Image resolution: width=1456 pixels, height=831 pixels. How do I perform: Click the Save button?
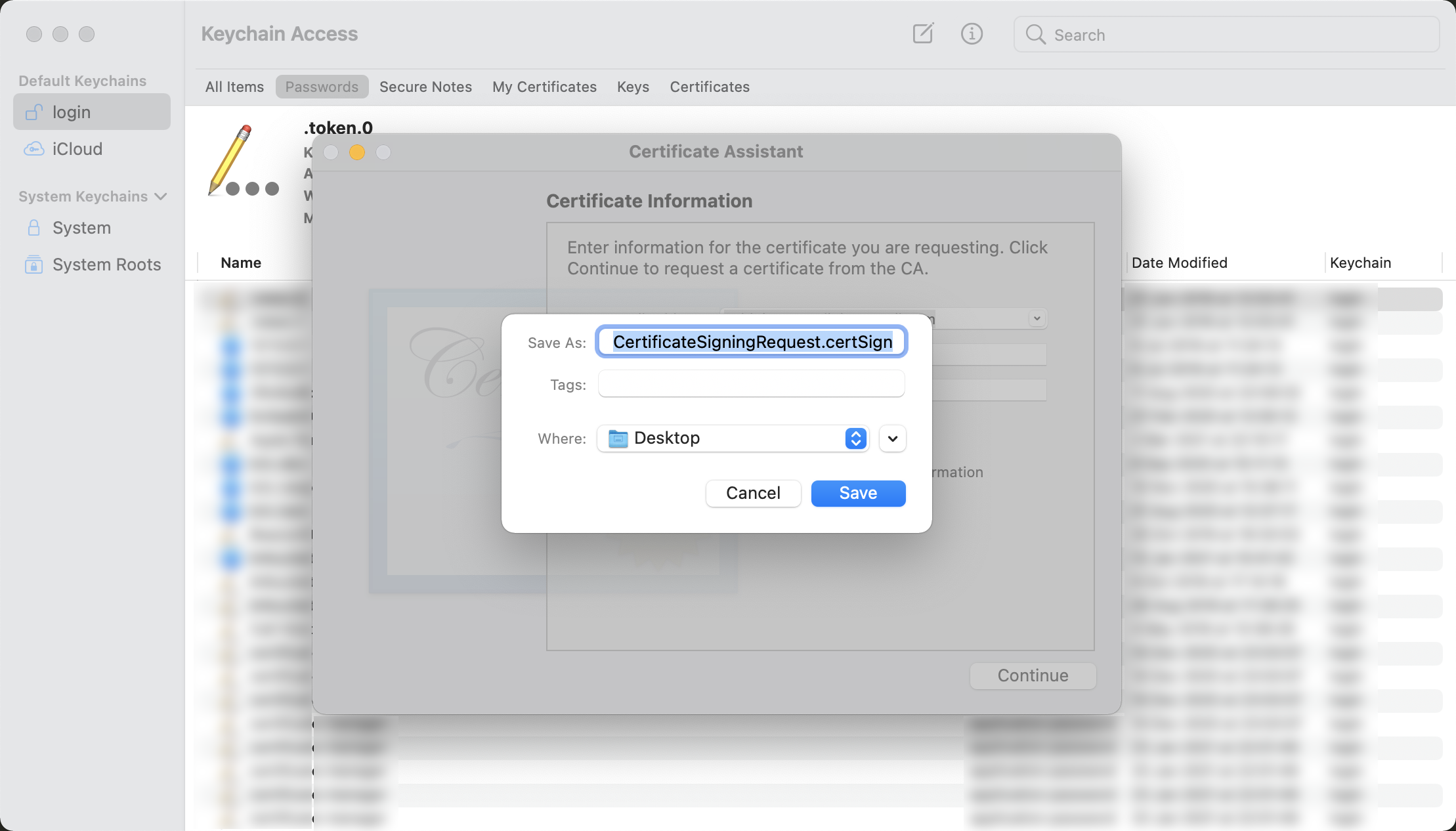tap(858, 493)
